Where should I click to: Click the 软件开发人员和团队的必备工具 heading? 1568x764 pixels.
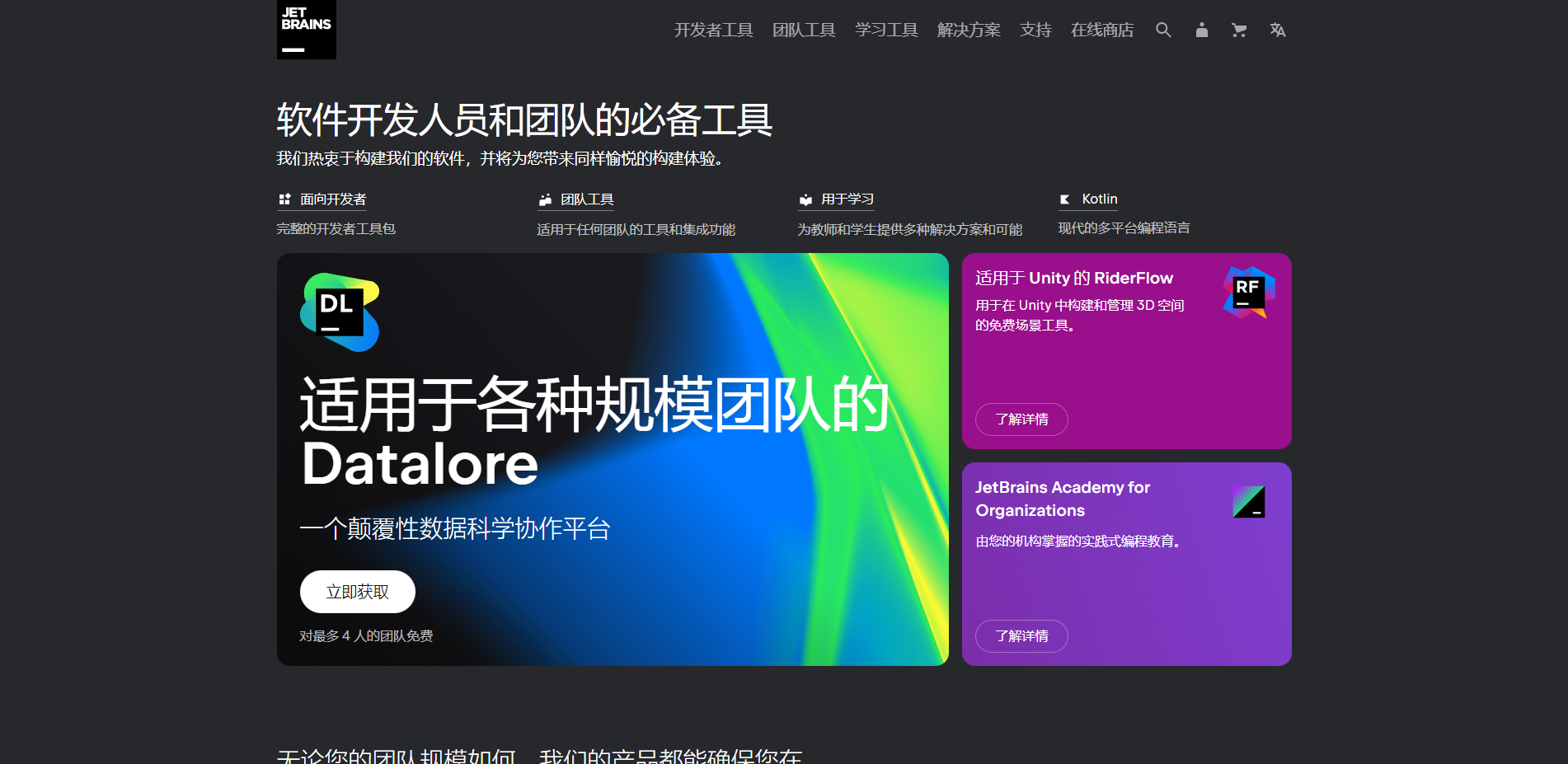524,120
